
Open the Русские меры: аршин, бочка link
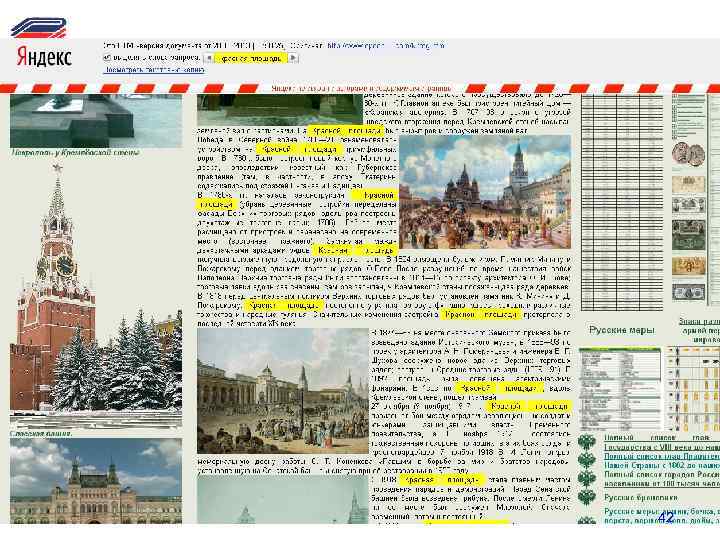tap(662, 516)
